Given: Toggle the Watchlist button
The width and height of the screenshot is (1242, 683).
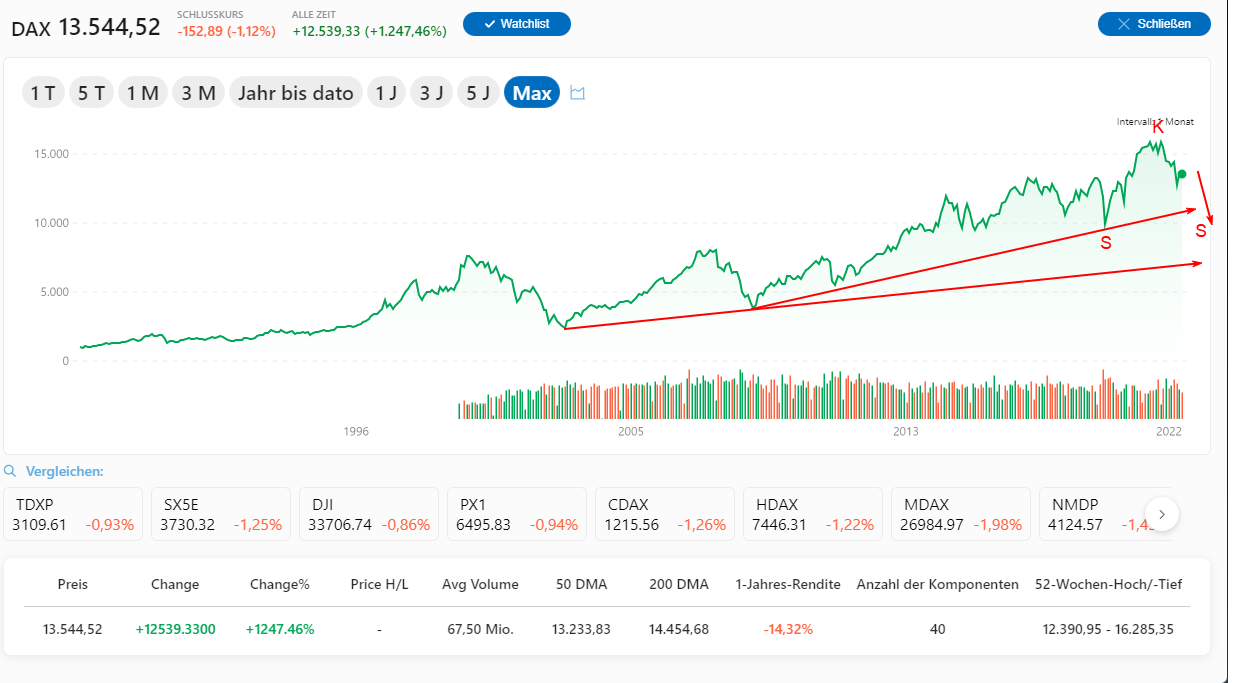Looking at the screenshot, I should pyautogui.click(x=517, y=24).
